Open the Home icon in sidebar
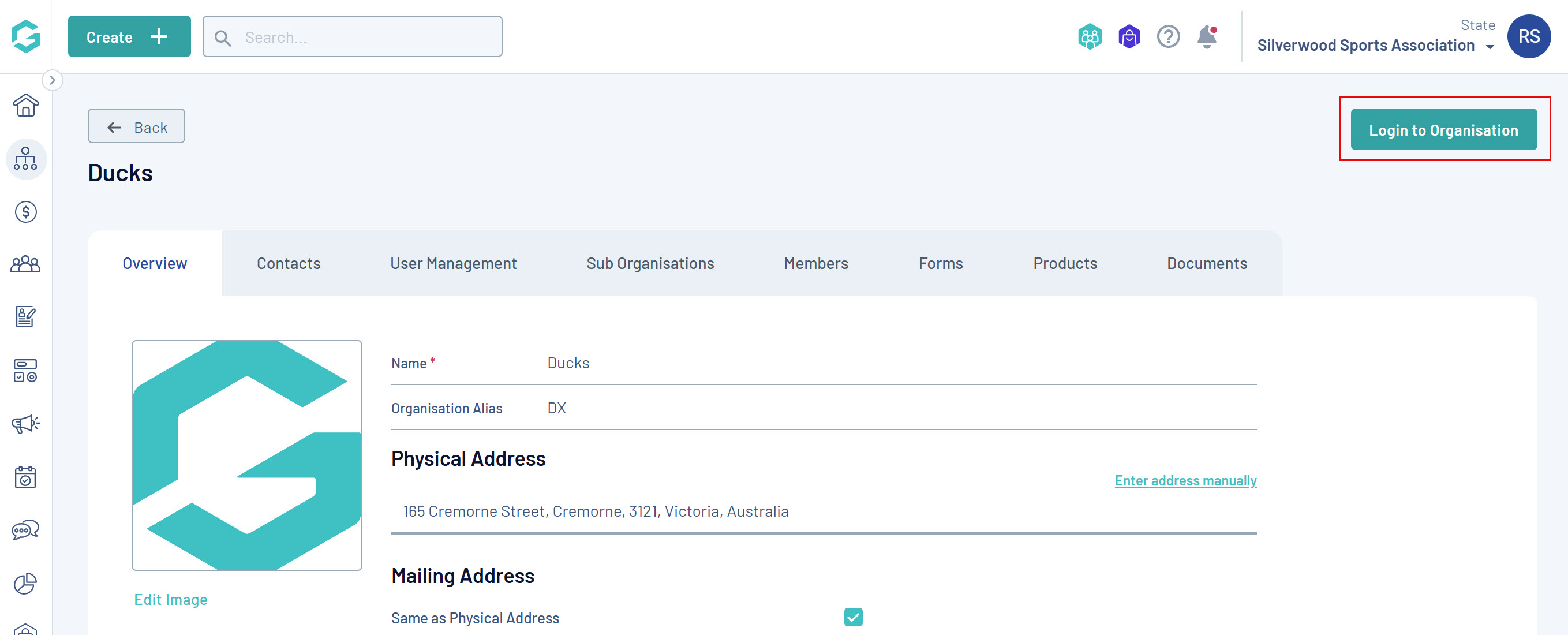Image resolution: width=1568 pixels, height=635 pixels. 25,105
